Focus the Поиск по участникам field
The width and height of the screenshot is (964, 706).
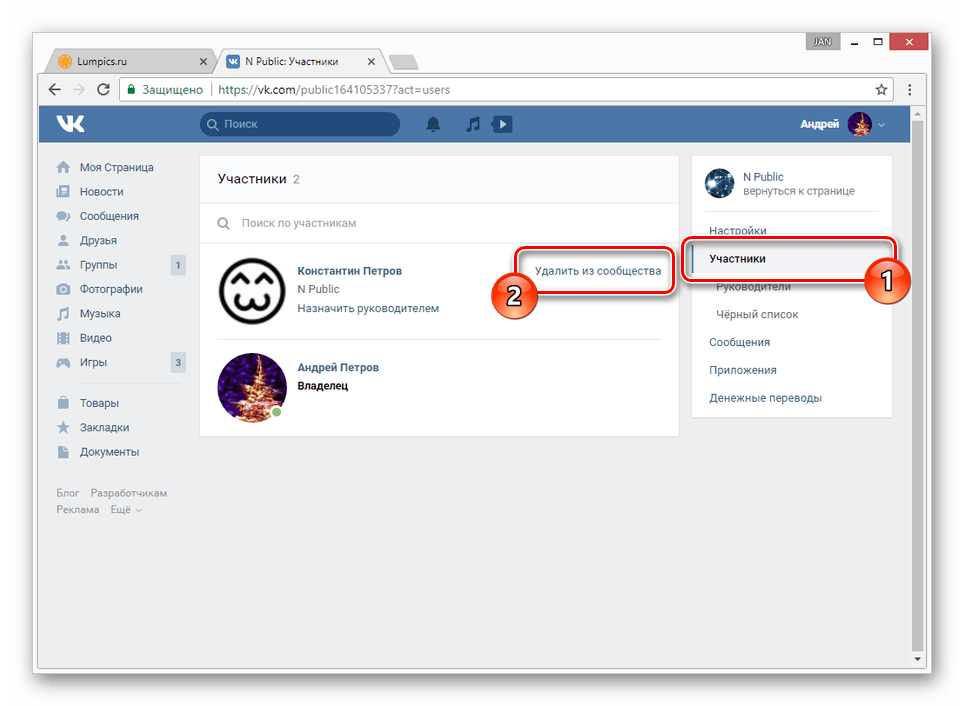point(439,223)
